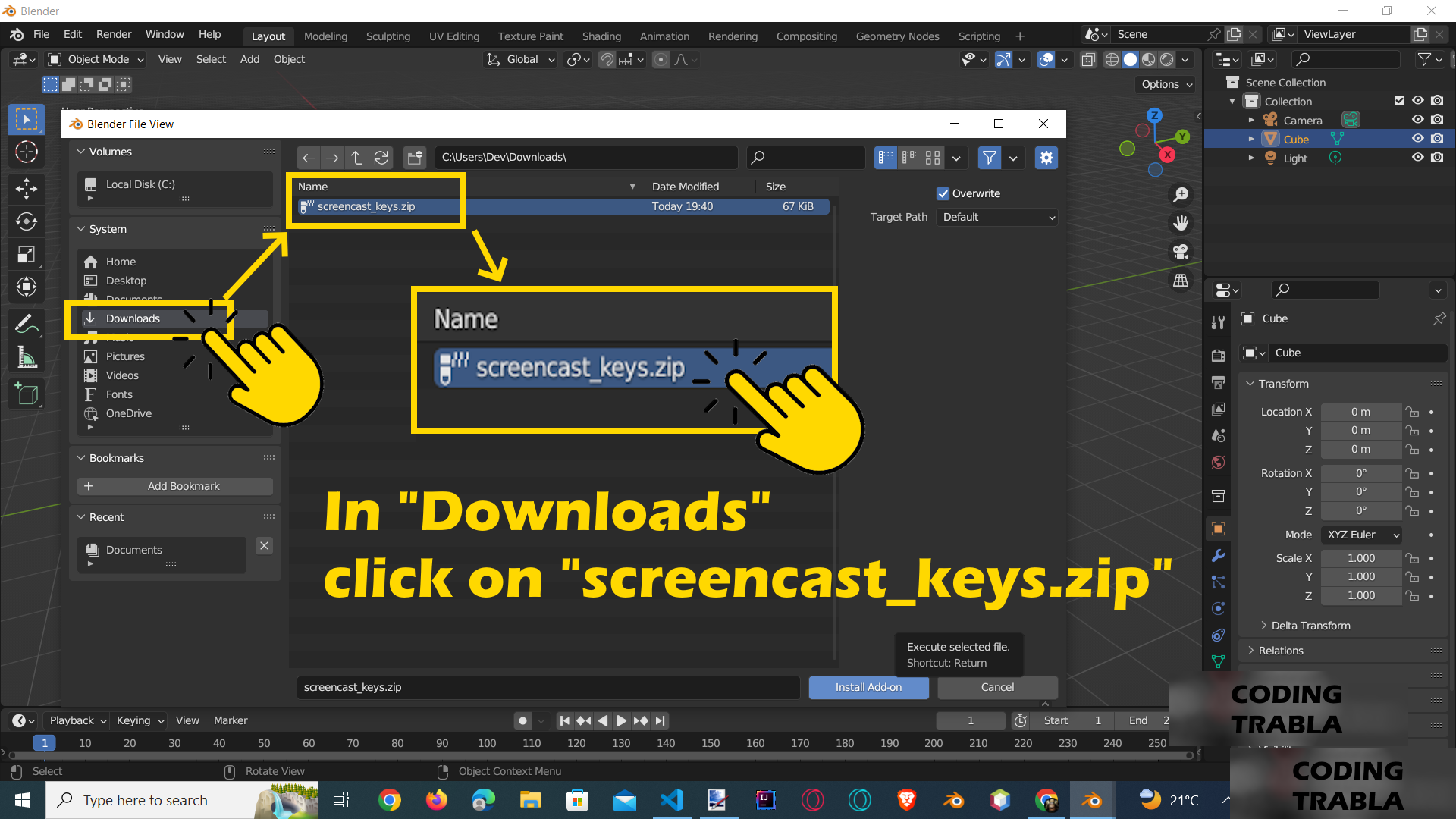Disable Cube in renders
1456x819 pixels.
(x=1437, y=139)
